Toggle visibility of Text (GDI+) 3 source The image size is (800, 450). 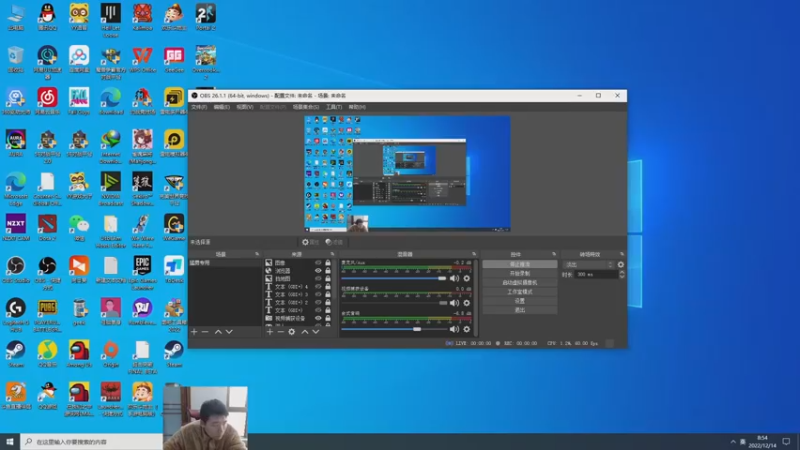[318, 294]
